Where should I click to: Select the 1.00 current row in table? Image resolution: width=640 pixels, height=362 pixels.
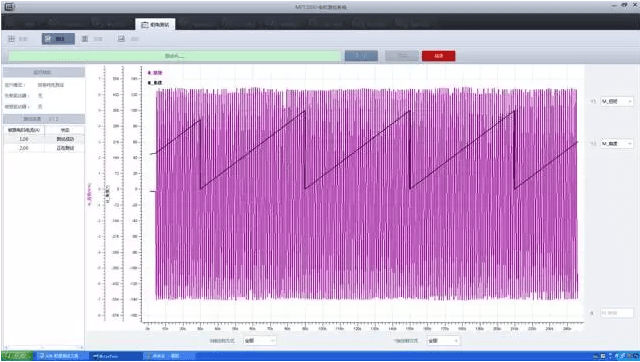(x=44, y=139)
